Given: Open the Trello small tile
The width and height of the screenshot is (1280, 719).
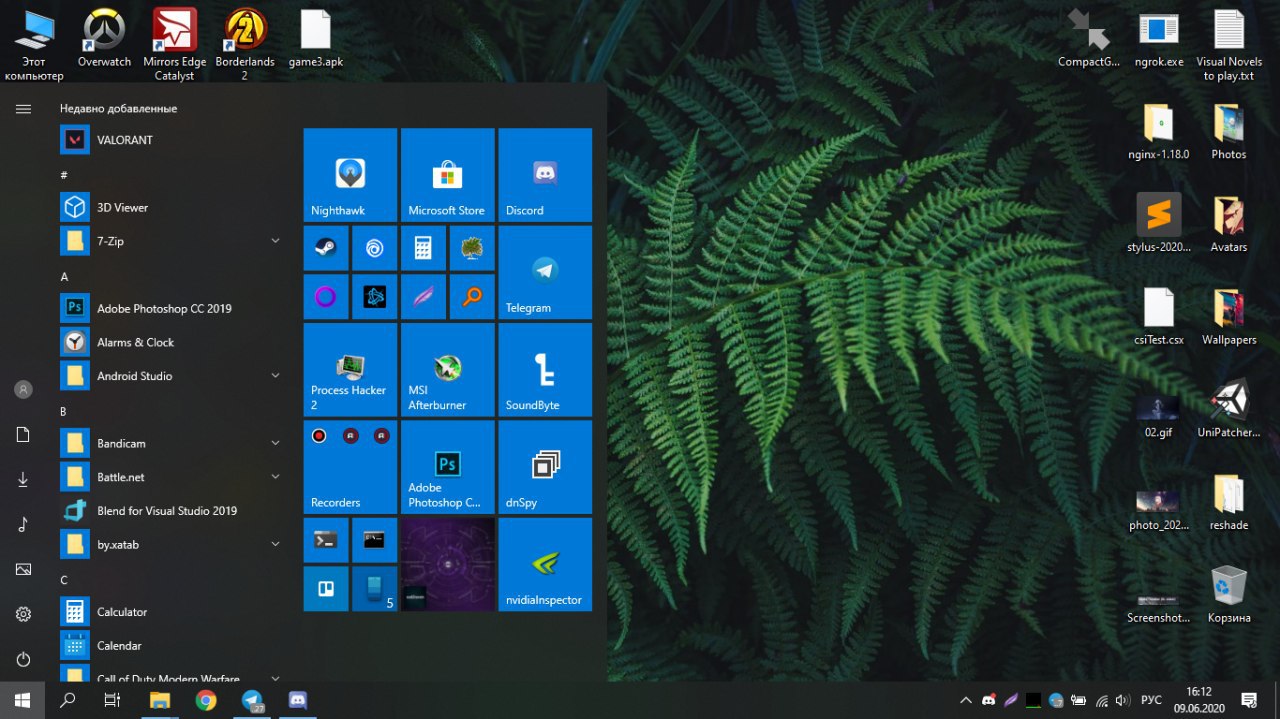Looking at the screenshot, I should (x=326, y=589).
